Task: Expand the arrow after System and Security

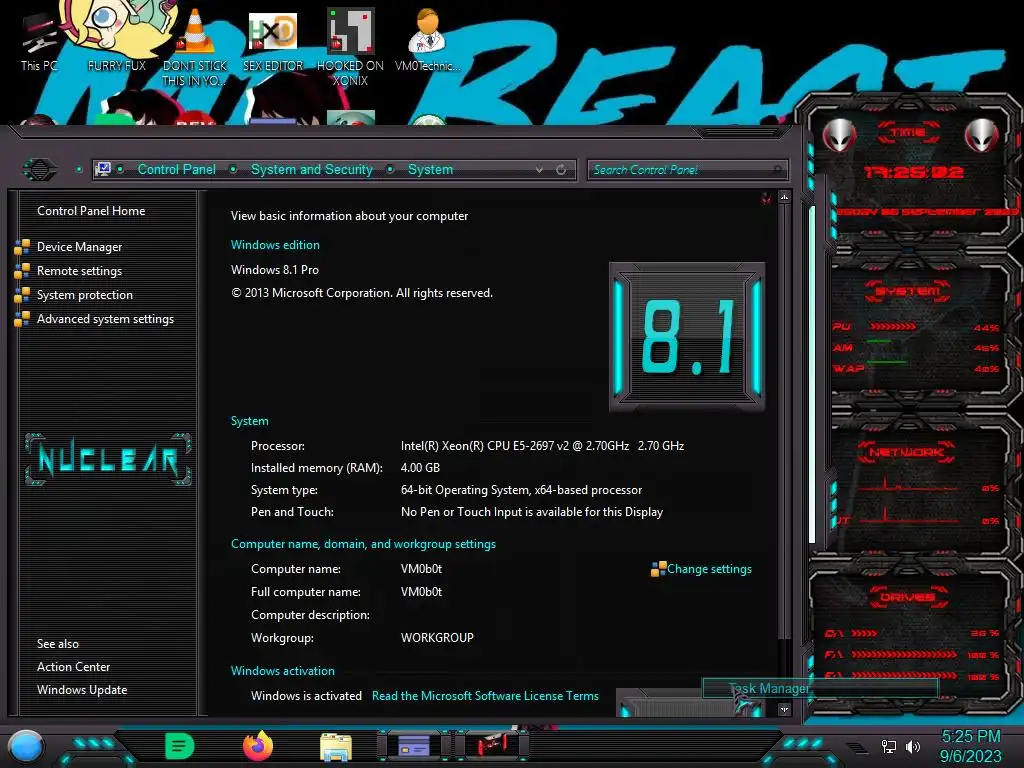Action: (x=390, y=169)
